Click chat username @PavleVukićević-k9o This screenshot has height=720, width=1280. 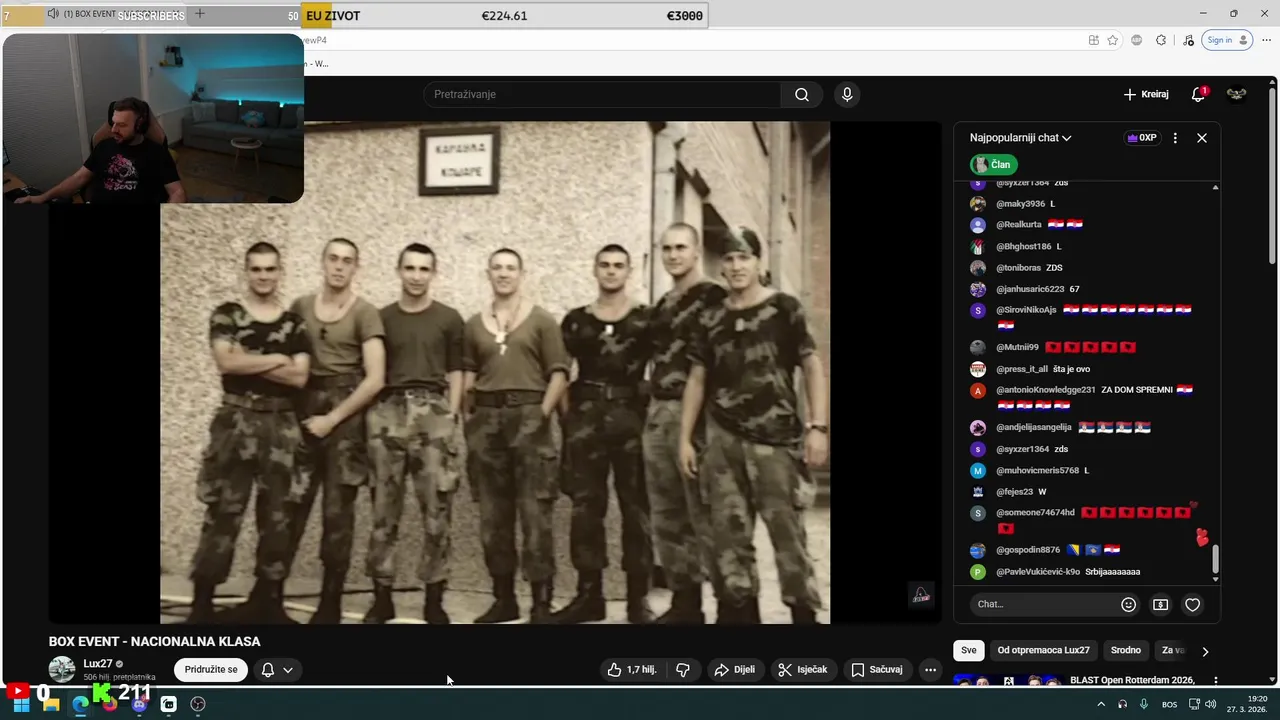click(x=1038, y=572)
